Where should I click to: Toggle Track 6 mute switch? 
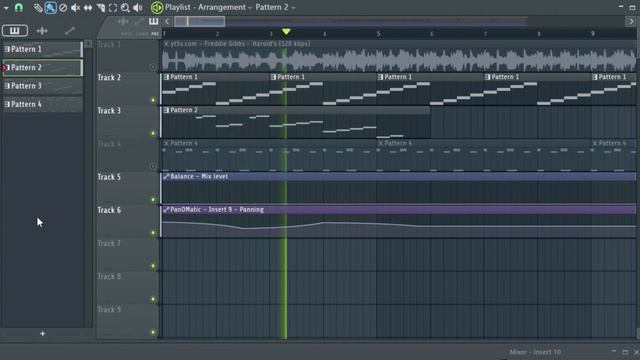point(153,233)
